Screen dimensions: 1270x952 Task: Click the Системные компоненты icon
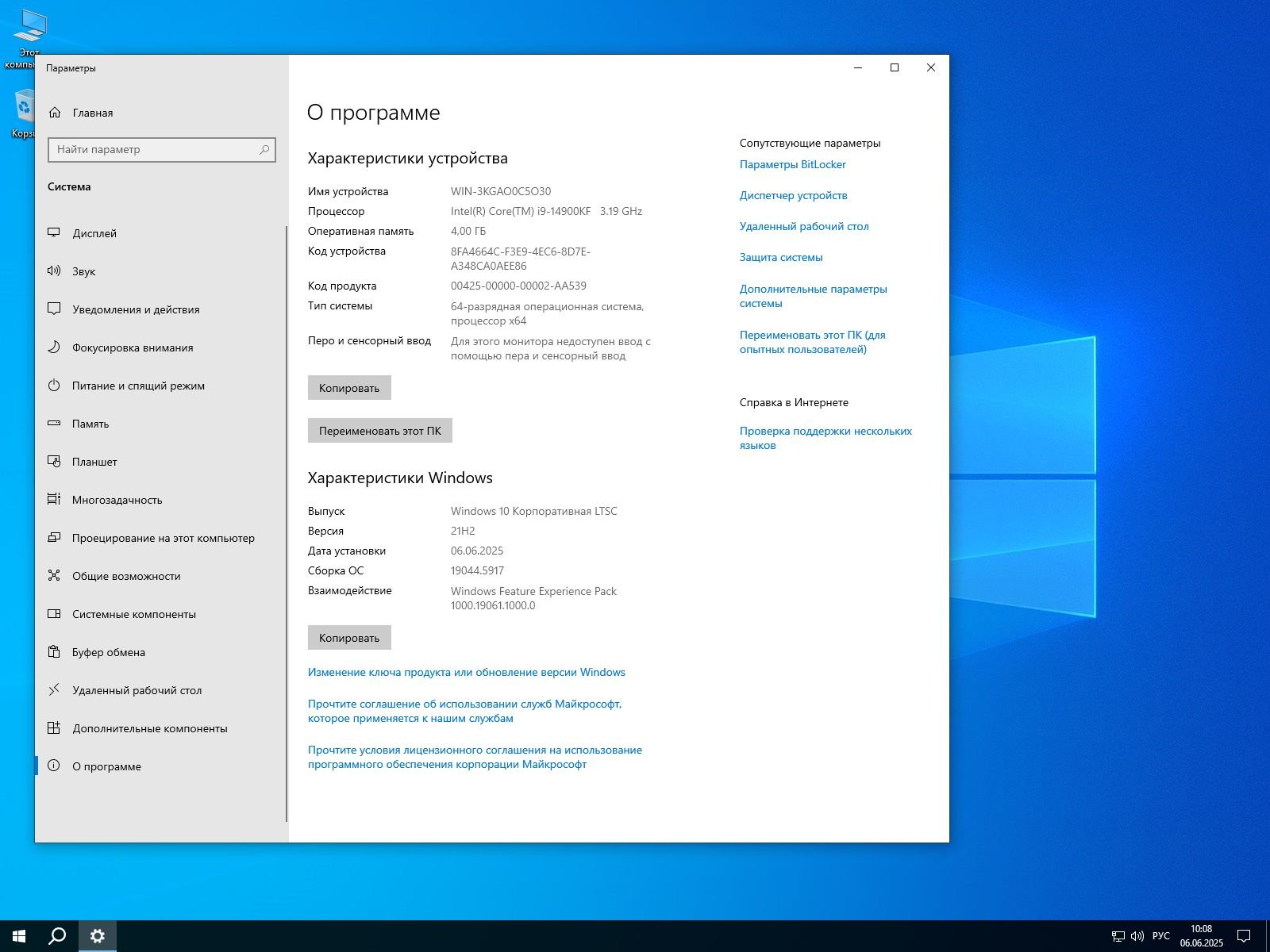(x=54, y=614)
